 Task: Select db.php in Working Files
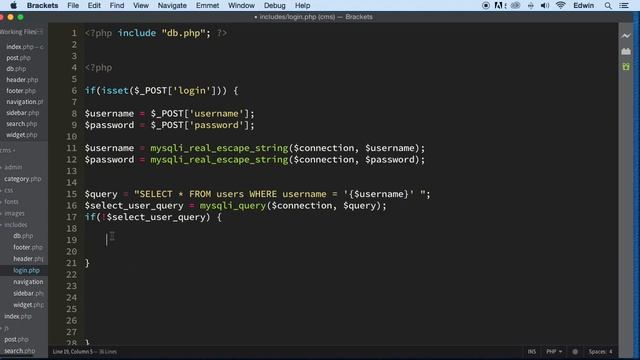[16, 69]
